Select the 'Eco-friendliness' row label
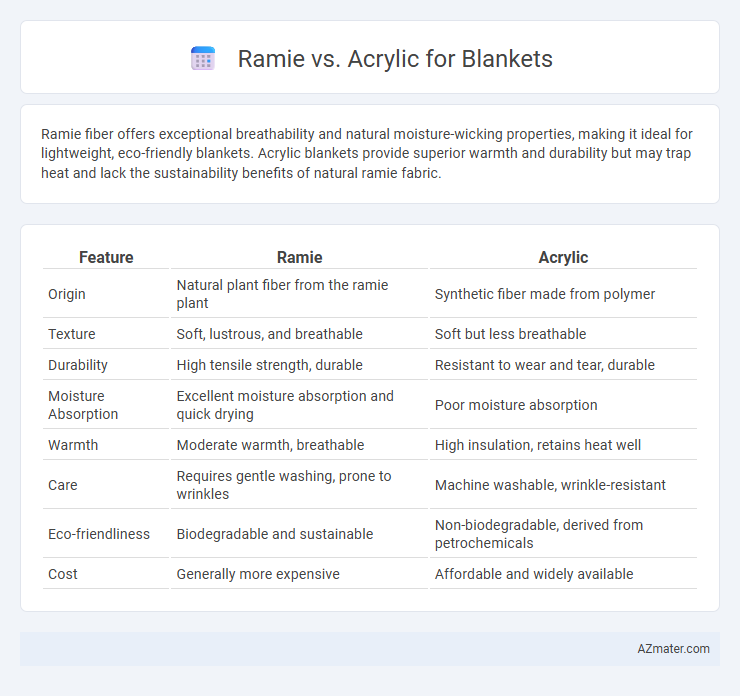740x696 pixels. (x=99, y=534)
